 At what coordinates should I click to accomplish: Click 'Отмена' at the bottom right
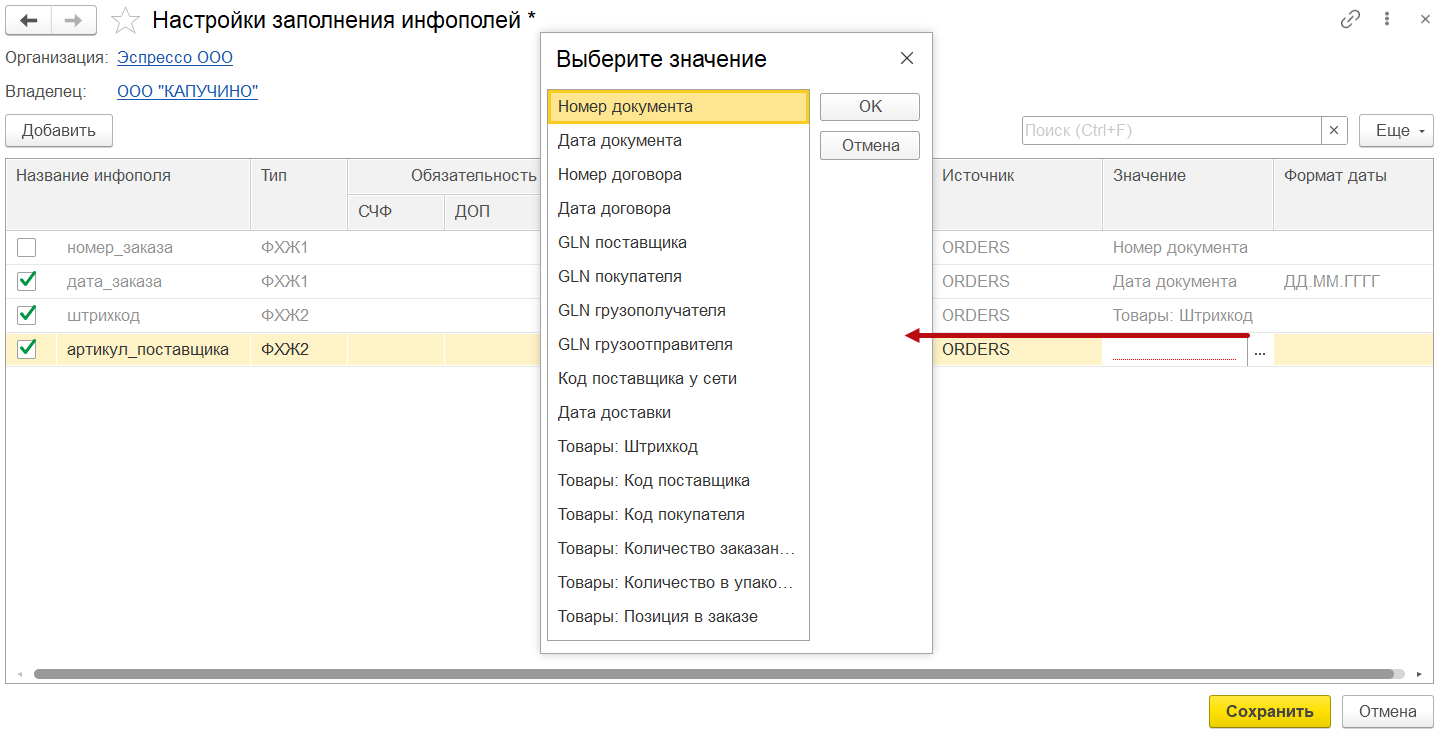[1387, 712]
